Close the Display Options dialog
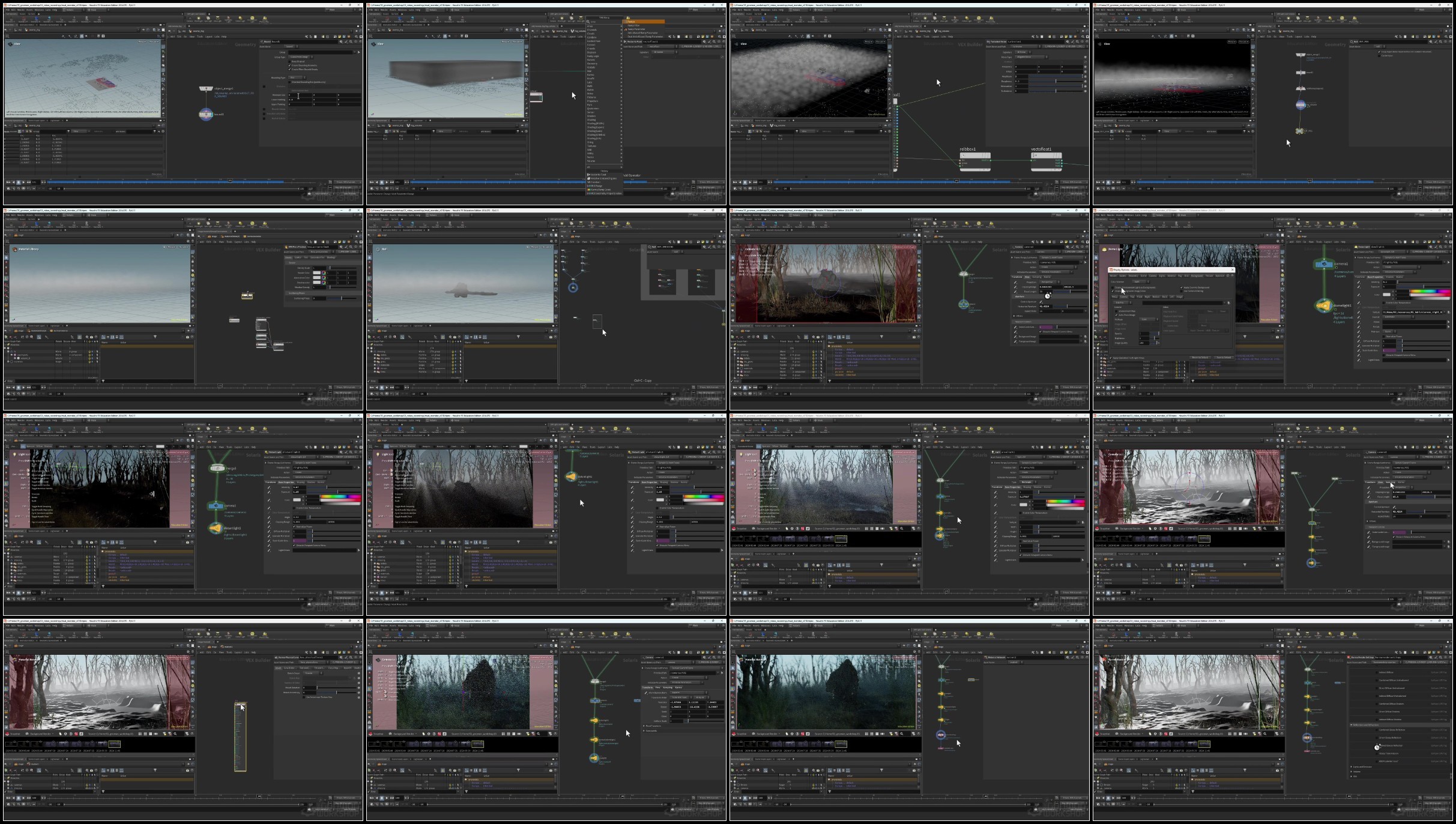Screen dimensions: 1456x824 [1232, 269]
